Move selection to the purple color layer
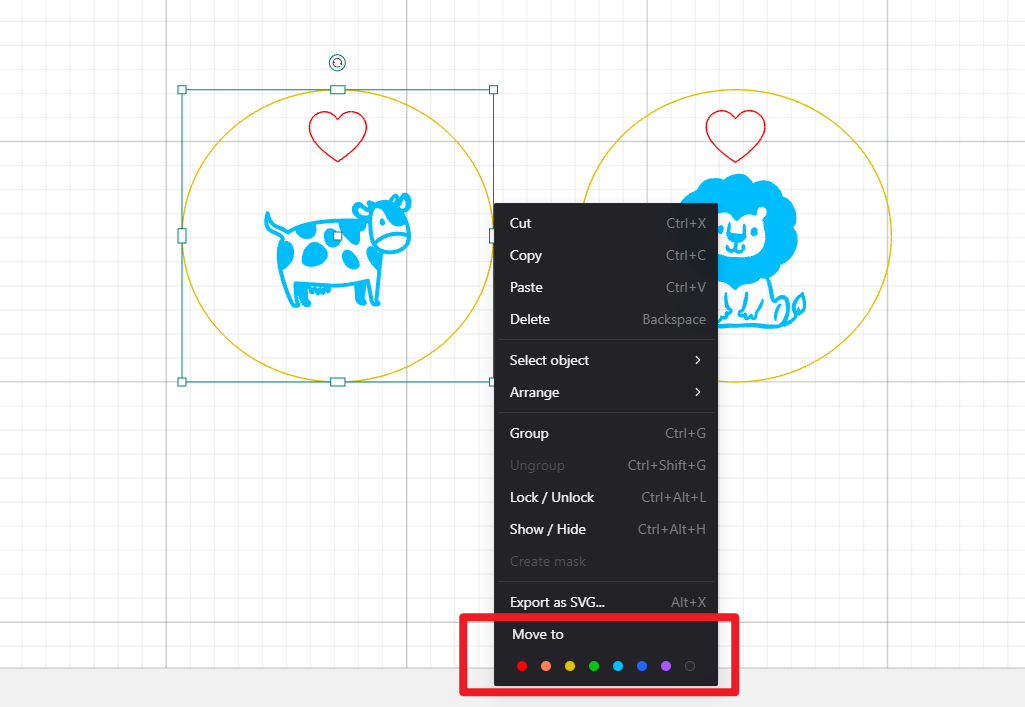 666,666
